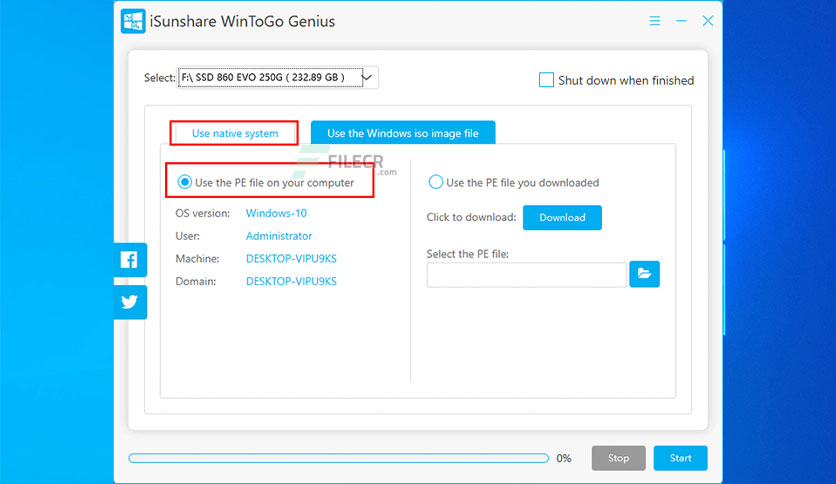Screen dimensions: 836x484
Task: Click the 0% progress label
Action: [x=564, y=458]
